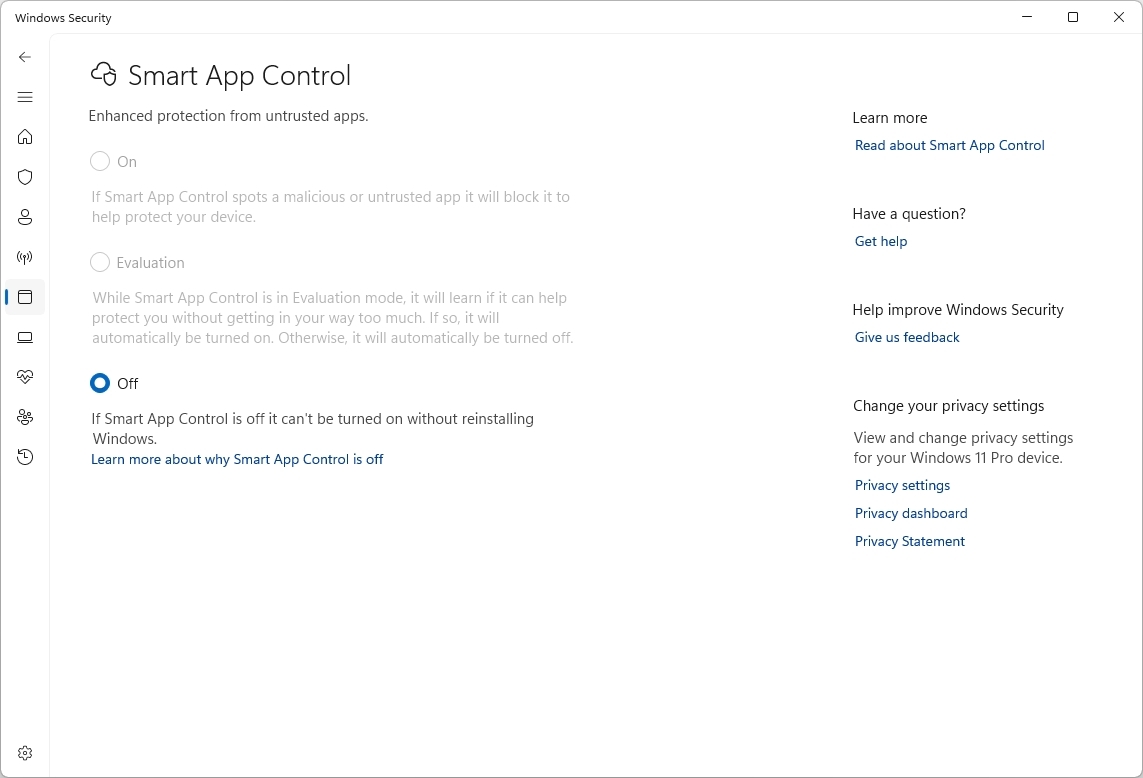This screenshot has height=778, width=1143.
Task: Open Protection history from the sidebar
Action: pyautogui.click(x=24, y=457)
